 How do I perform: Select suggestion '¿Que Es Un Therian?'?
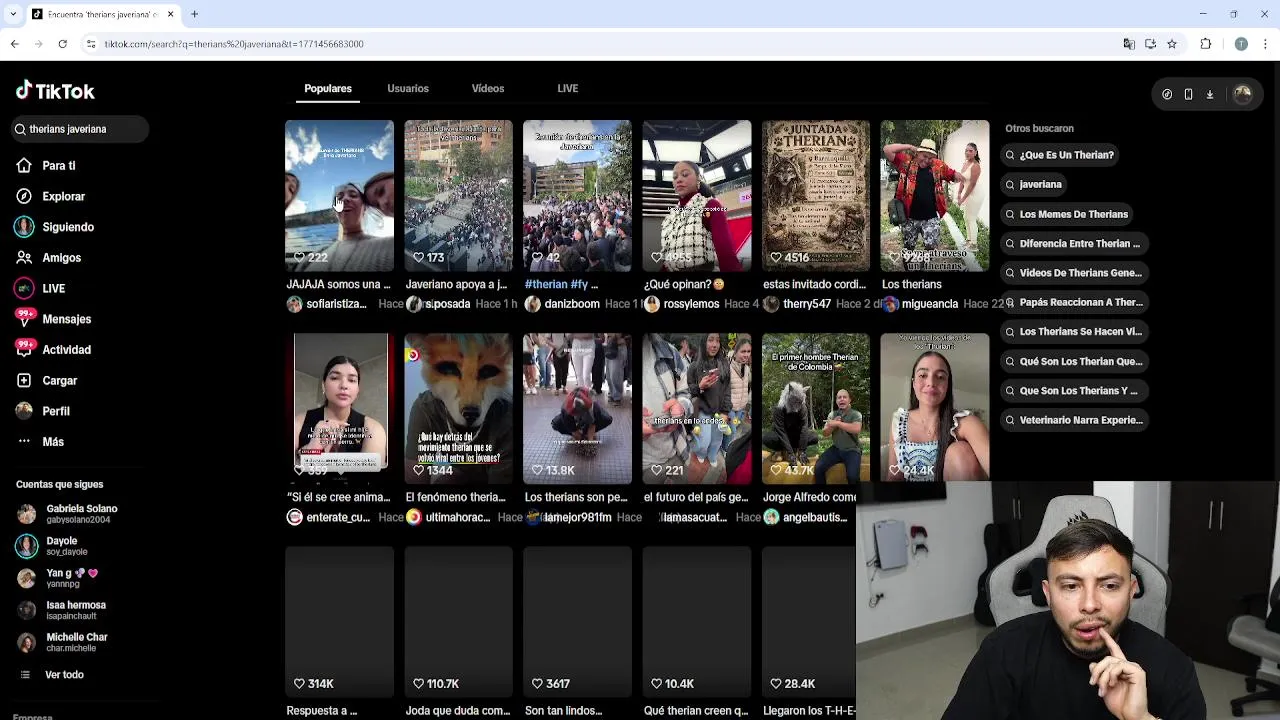click(x=1060, y=155)
